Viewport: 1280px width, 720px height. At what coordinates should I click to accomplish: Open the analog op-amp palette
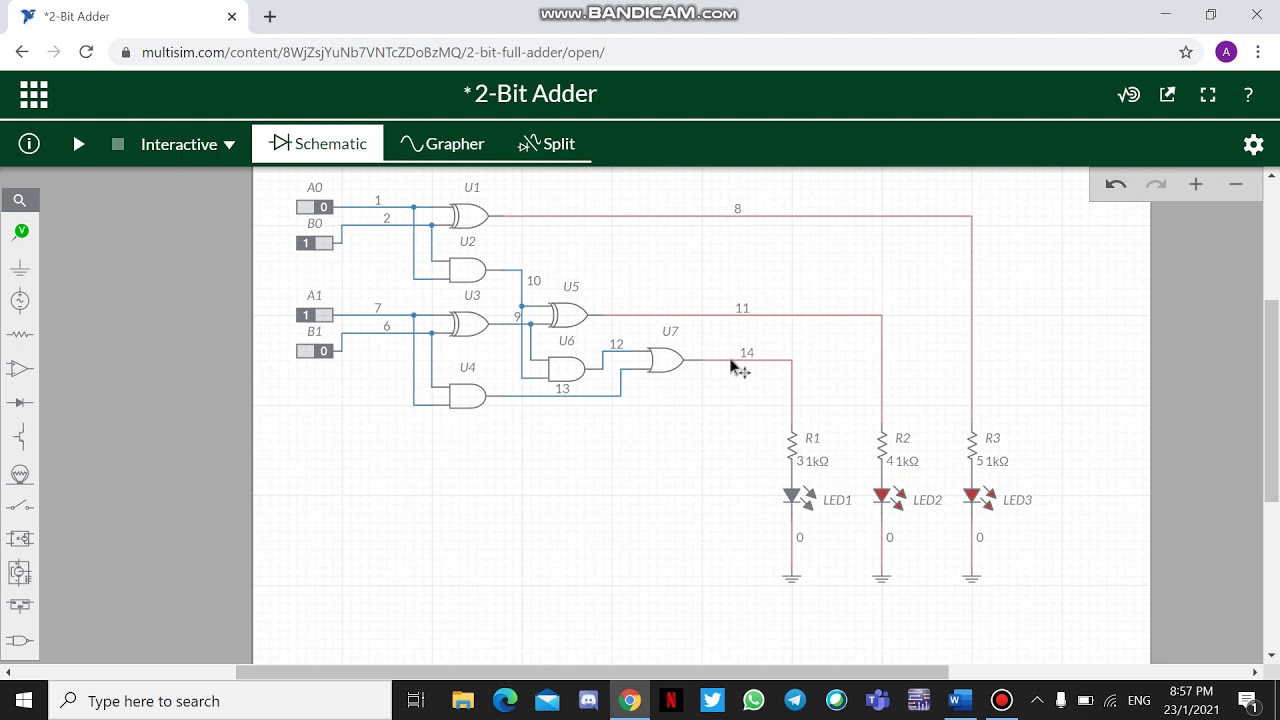[x=20, y=368]
